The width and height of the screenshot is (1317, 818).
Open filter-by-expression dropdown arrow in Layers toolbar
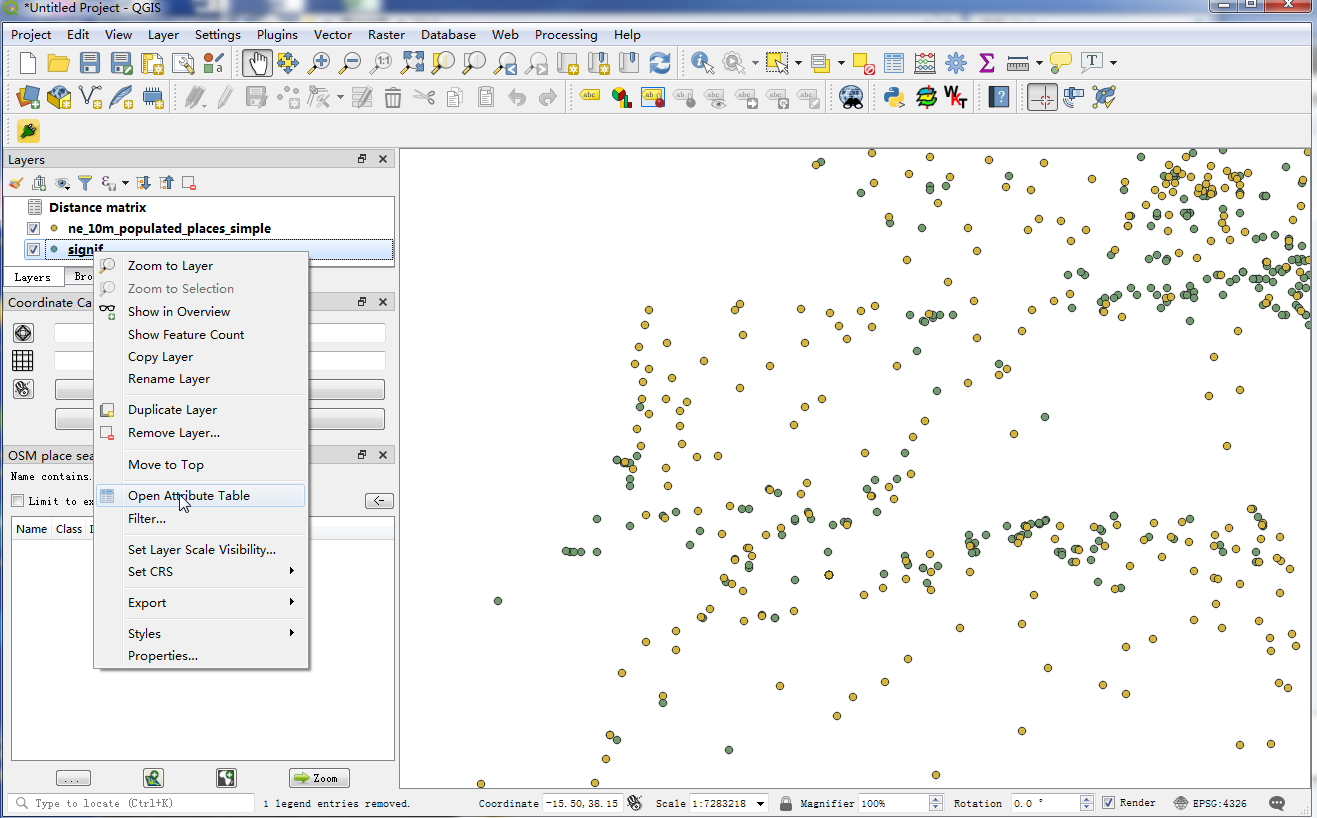click(125, 183)
